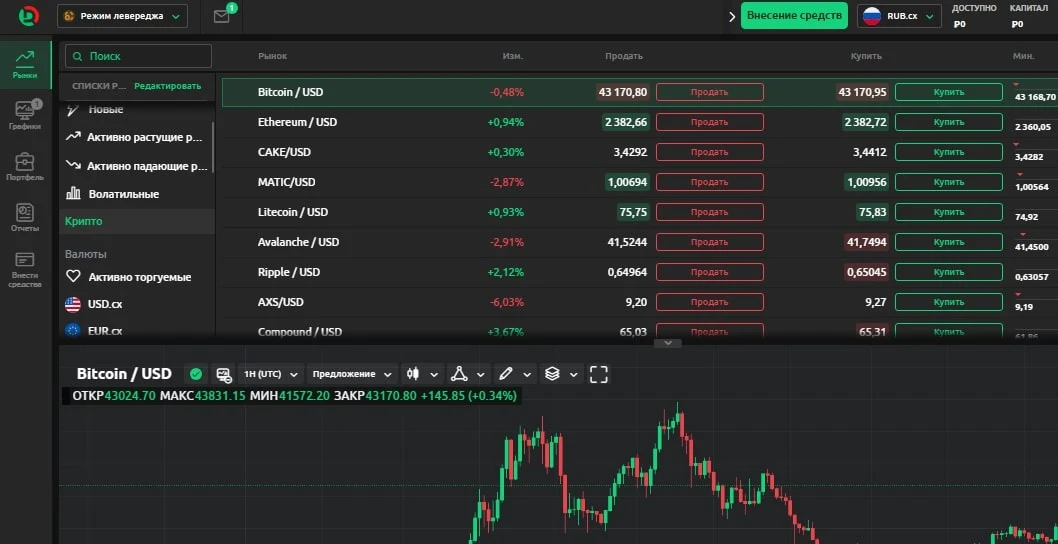Open the Предложение price type dropdown

[x=352, y=374]
